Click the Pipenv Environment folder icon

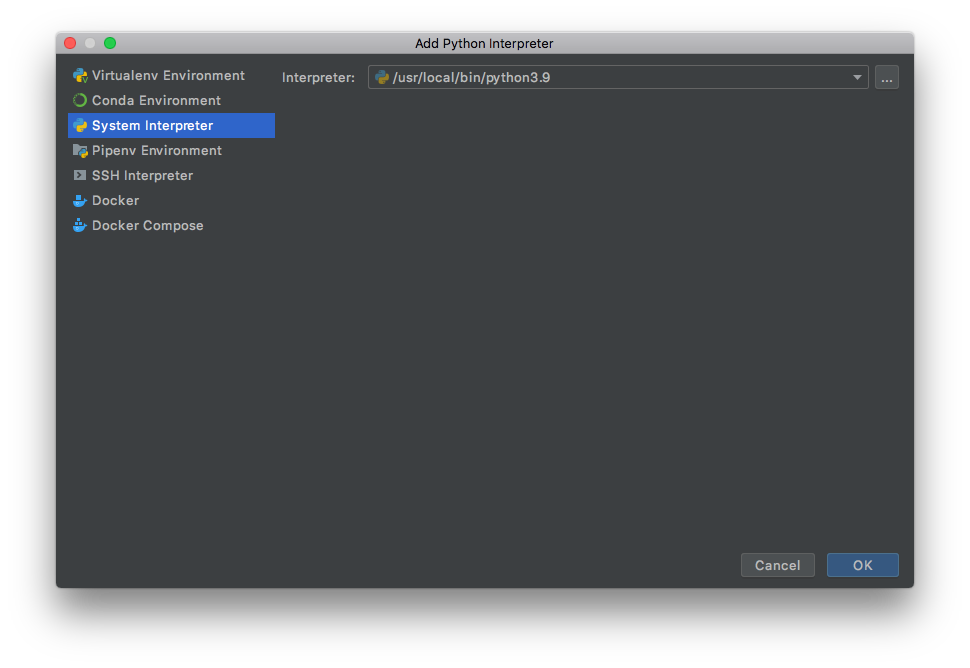point(80,151)
